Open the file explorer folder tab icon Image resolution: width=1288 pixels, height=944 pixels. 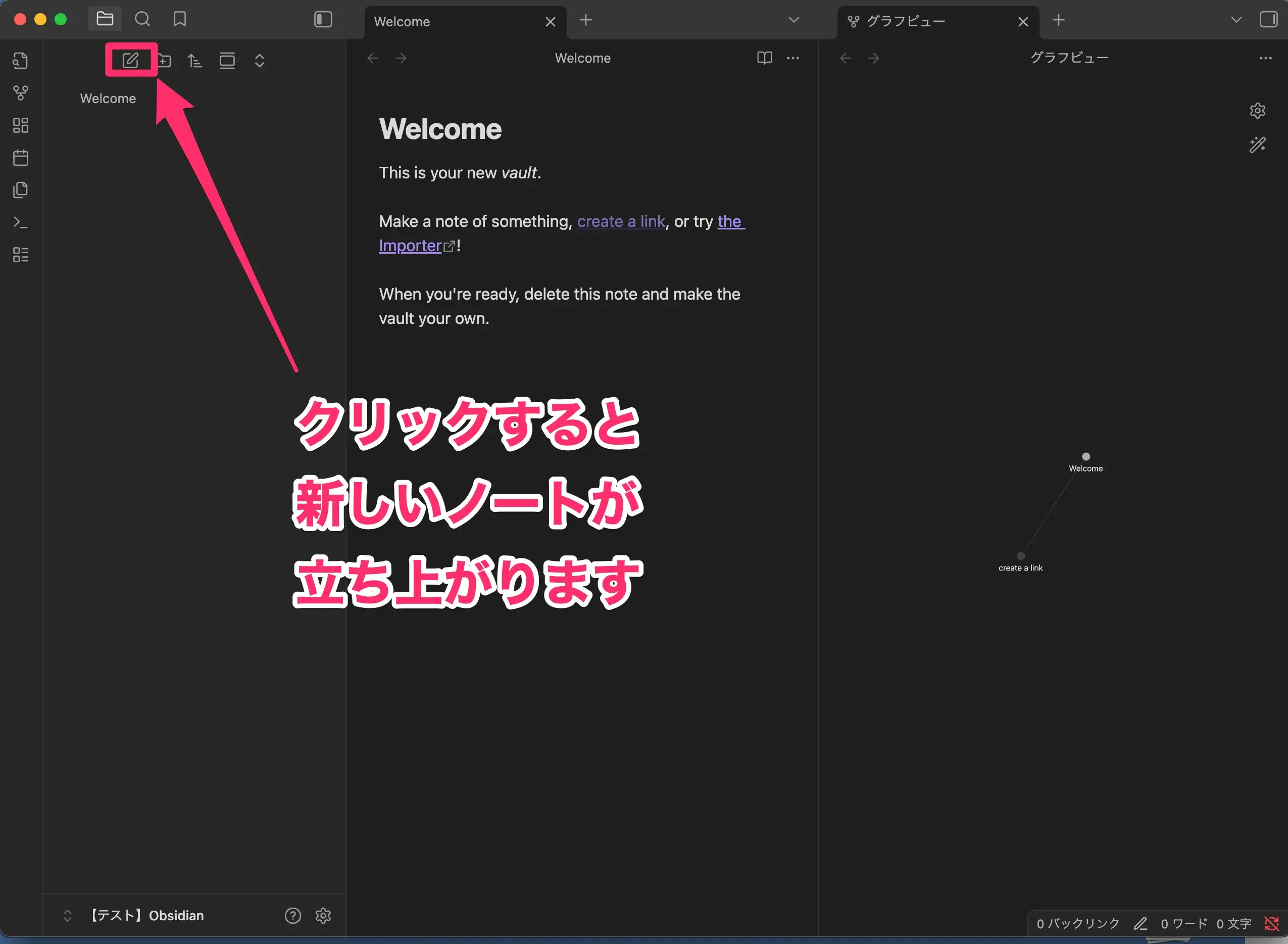(x=105, y=19)
